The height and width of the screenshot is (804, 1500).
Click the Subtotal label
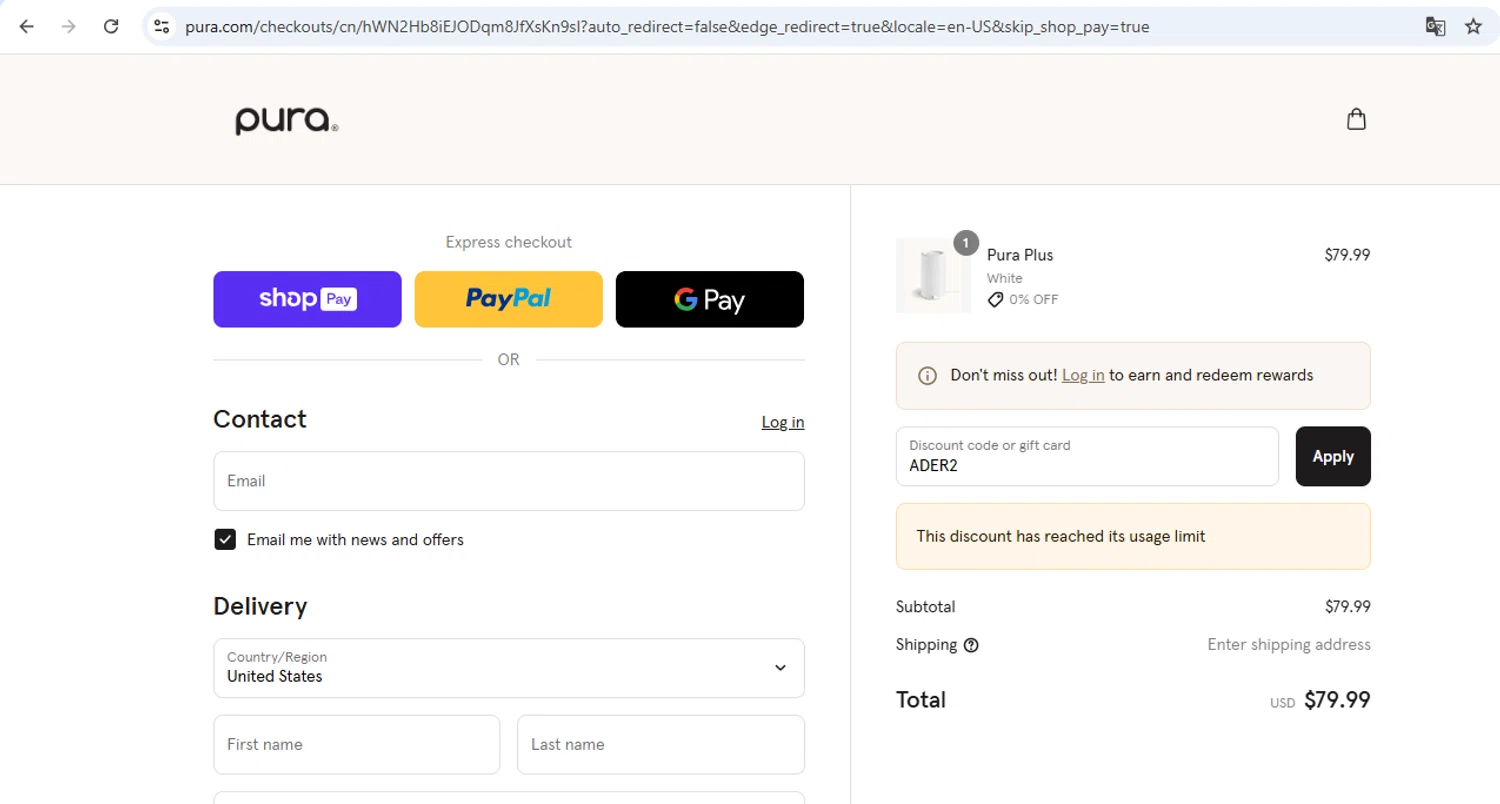926,607
